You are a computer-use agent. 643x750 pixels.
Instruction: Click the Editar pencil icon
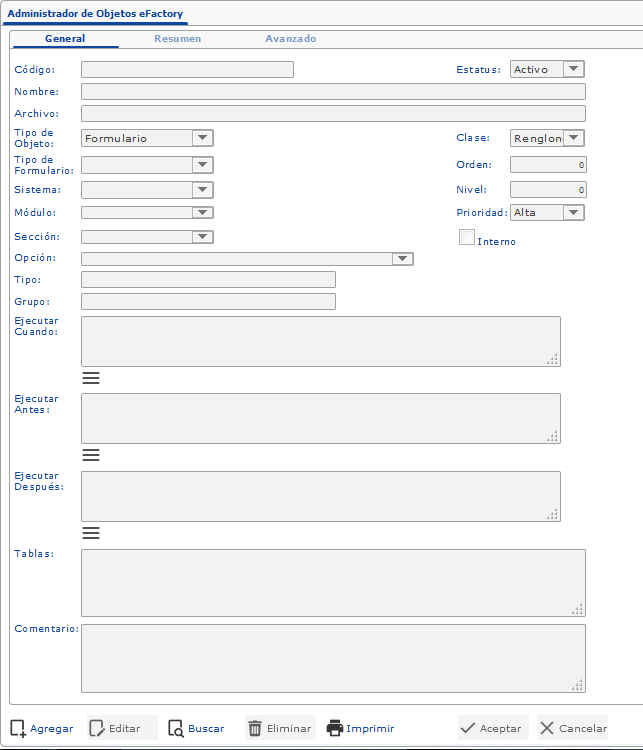pyautogui.click(x=97, y=728)
